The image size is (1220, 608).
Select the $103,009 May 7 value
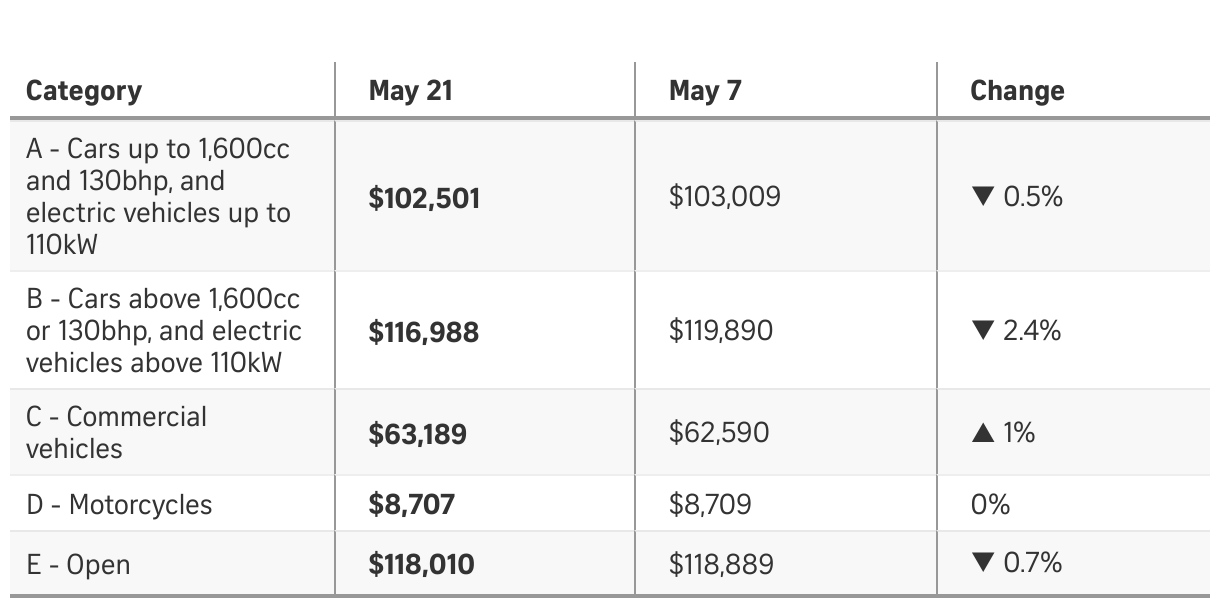click(724, 198)
